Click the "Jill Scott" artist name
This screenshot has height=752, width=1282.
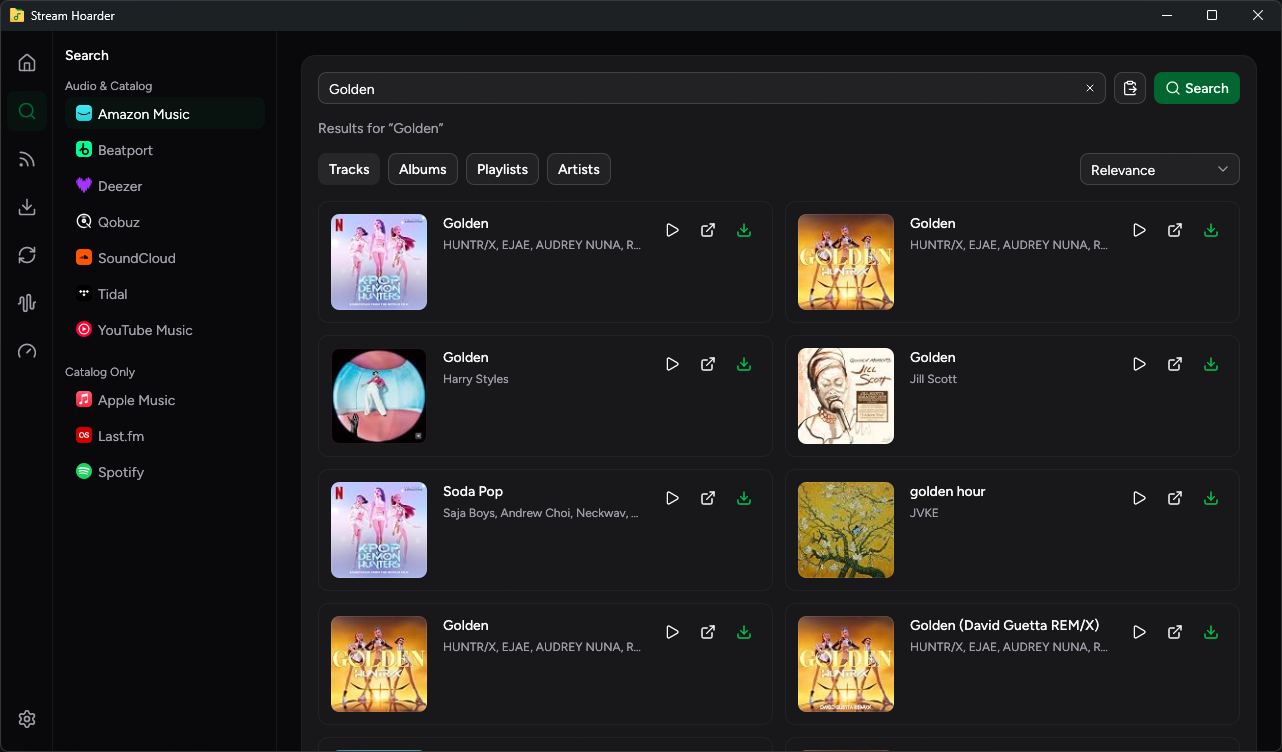click(x=934, y=379)
